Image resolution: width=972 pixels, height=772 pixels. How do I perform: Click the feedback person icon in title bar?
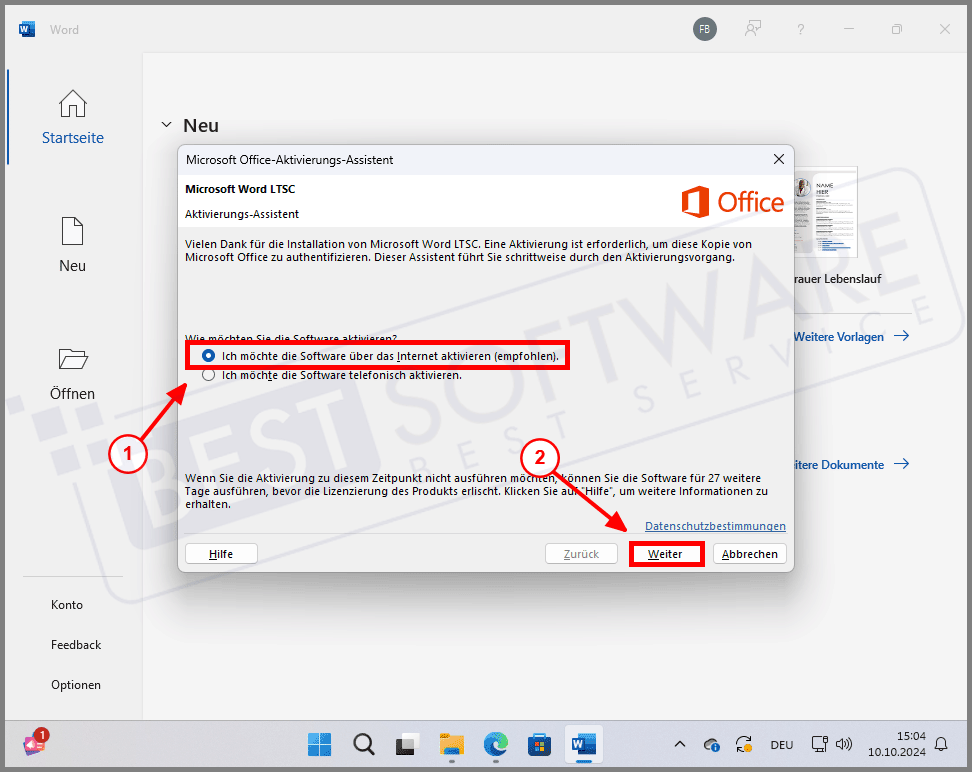[x=753, y=29]
